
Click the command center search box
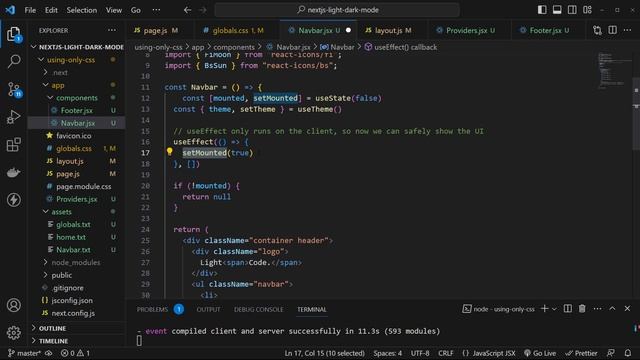(337, 10)
